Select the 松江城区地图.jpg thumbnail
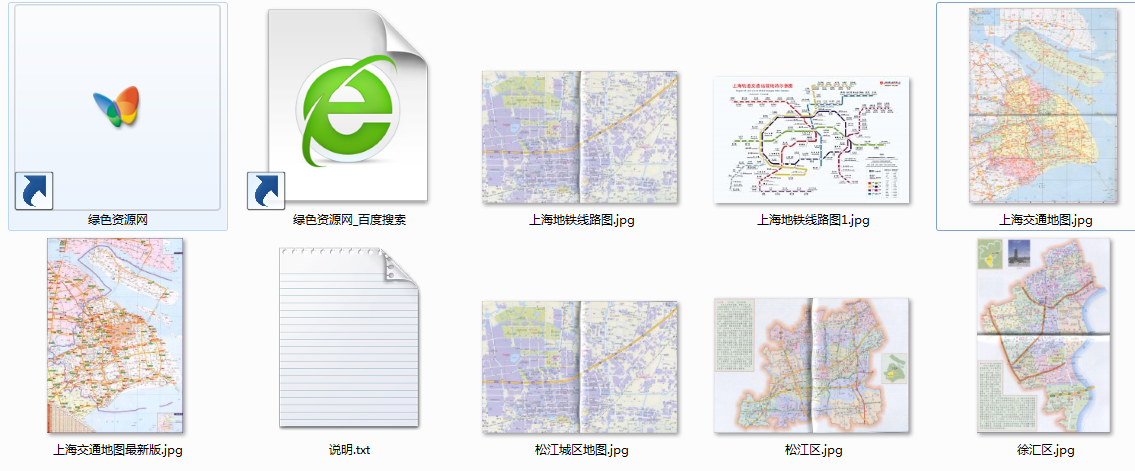 pyautogui.click(x=580, y=368)
